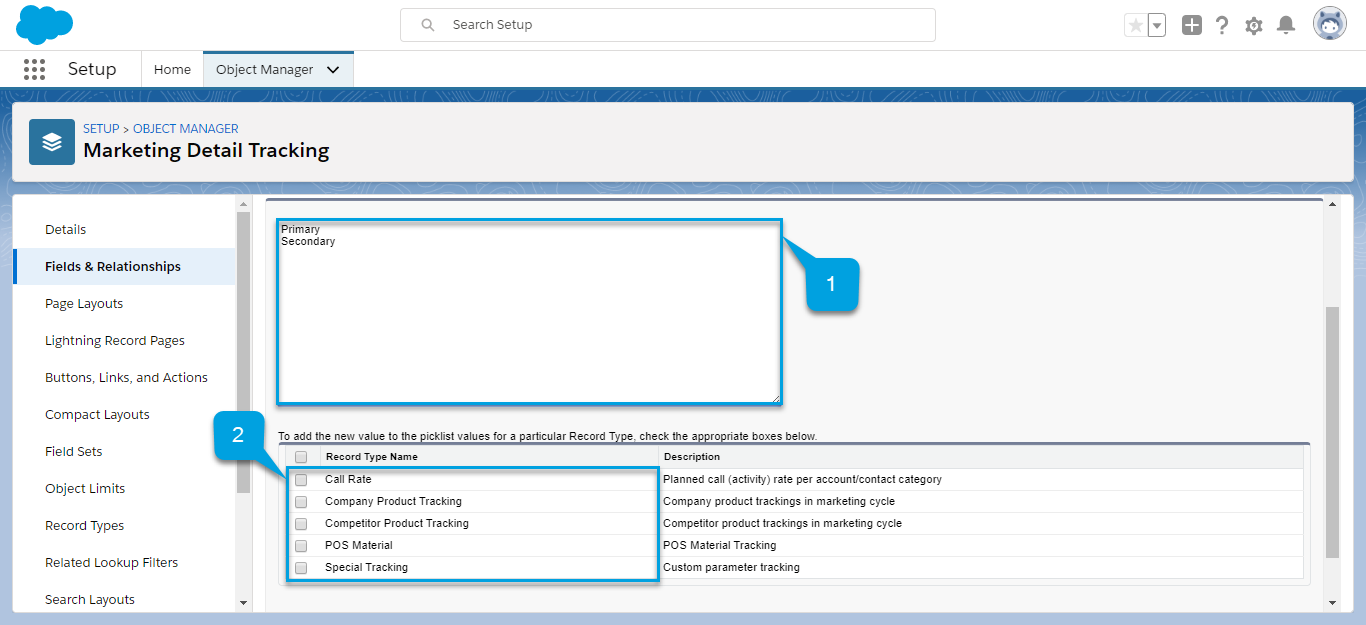Open Page Layouts in the sidebar
Image resolution: width=1366 pixels, height=625 pixels.
tap(84, 304)
